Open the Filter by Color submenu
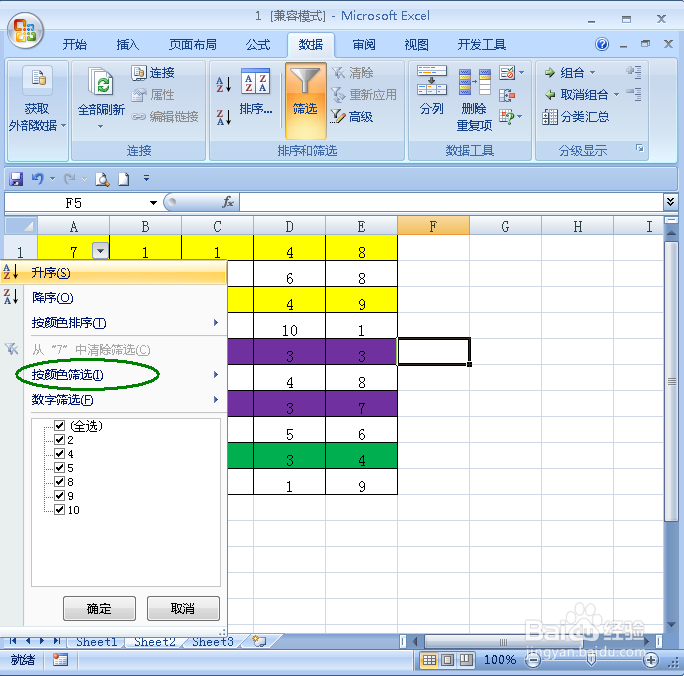The image size is (684, 676). 114,375
